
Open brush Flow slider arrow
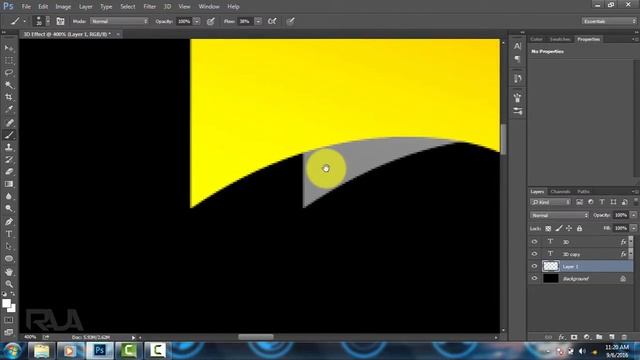[258, 21]
